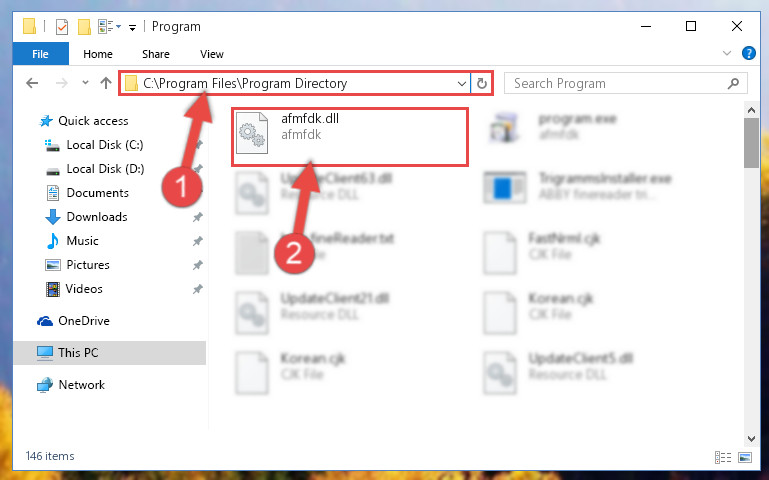769x480 pixels.
Task: Go back with the Back arrow
Action: pyautogui.click(x=32, y=83)
